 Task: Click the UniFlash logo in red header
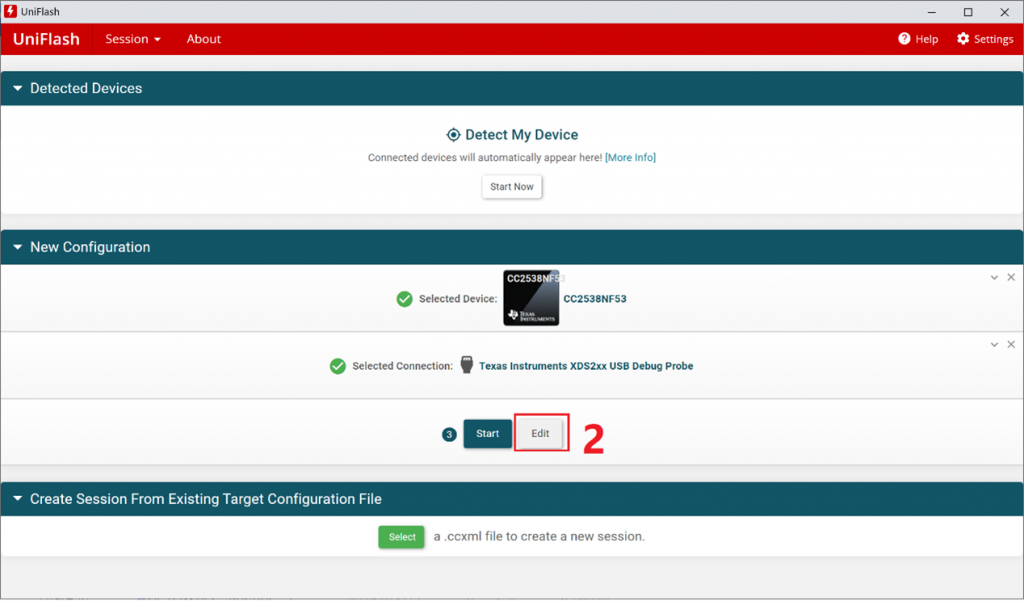[x=46, y=39]
